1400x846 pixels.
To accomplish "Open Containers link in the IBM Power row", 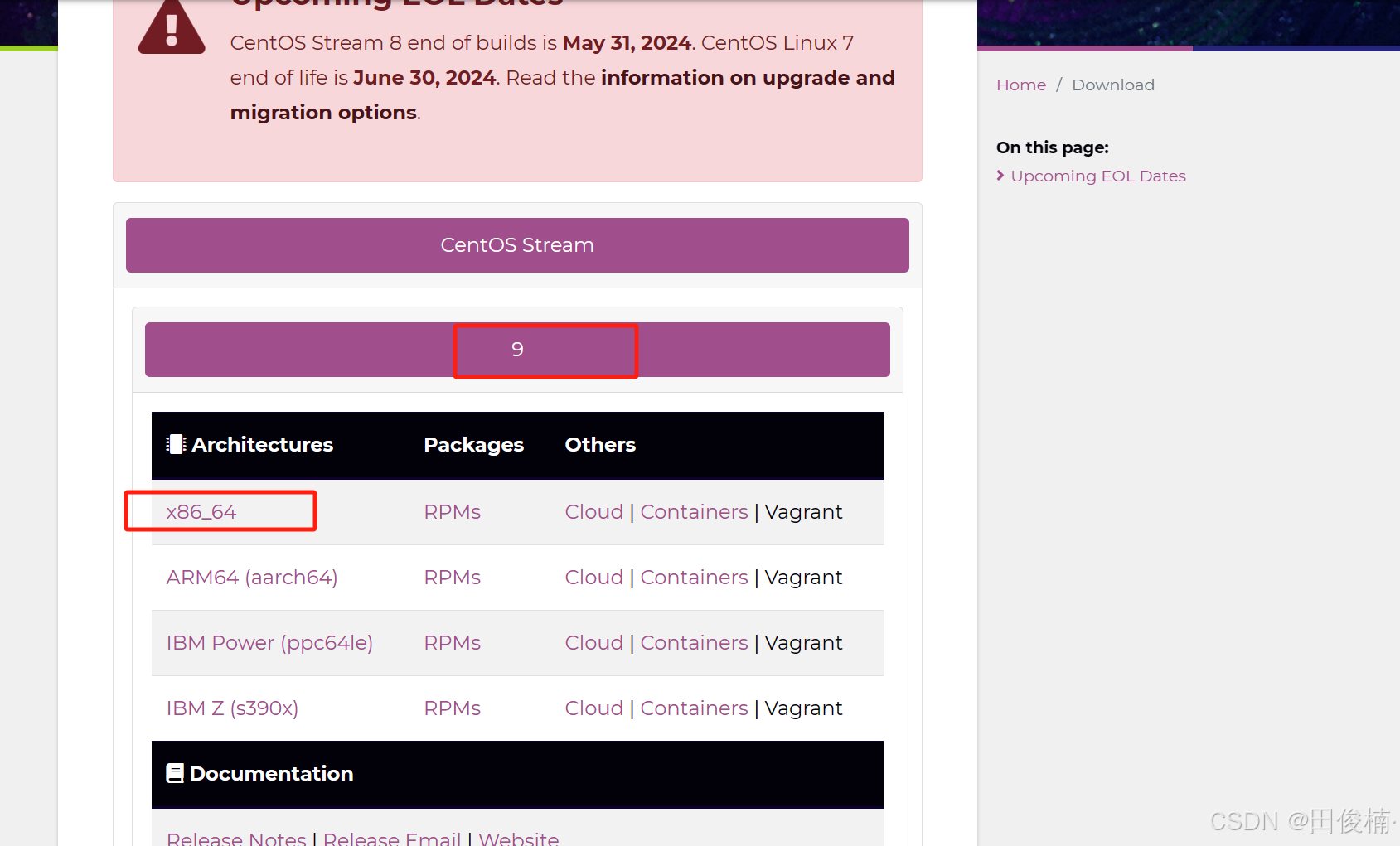I will tap(695, 643).
